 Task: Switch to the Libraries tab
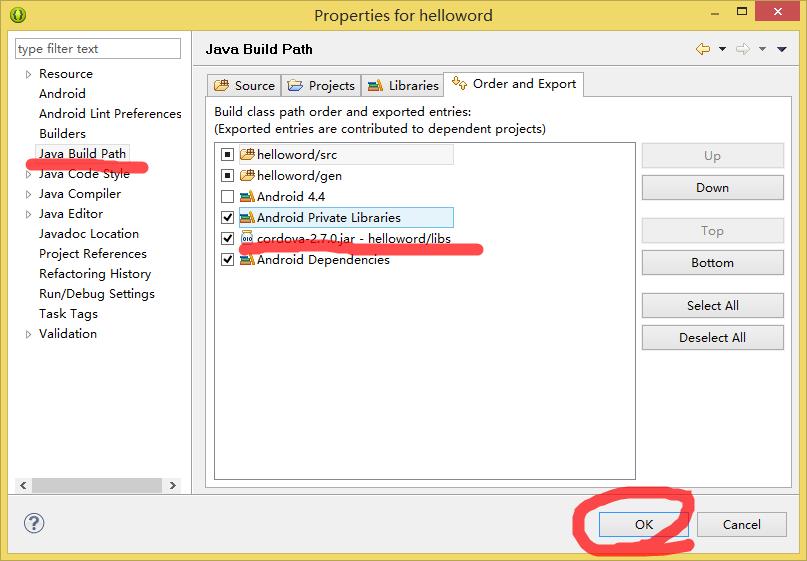point(403,85)
